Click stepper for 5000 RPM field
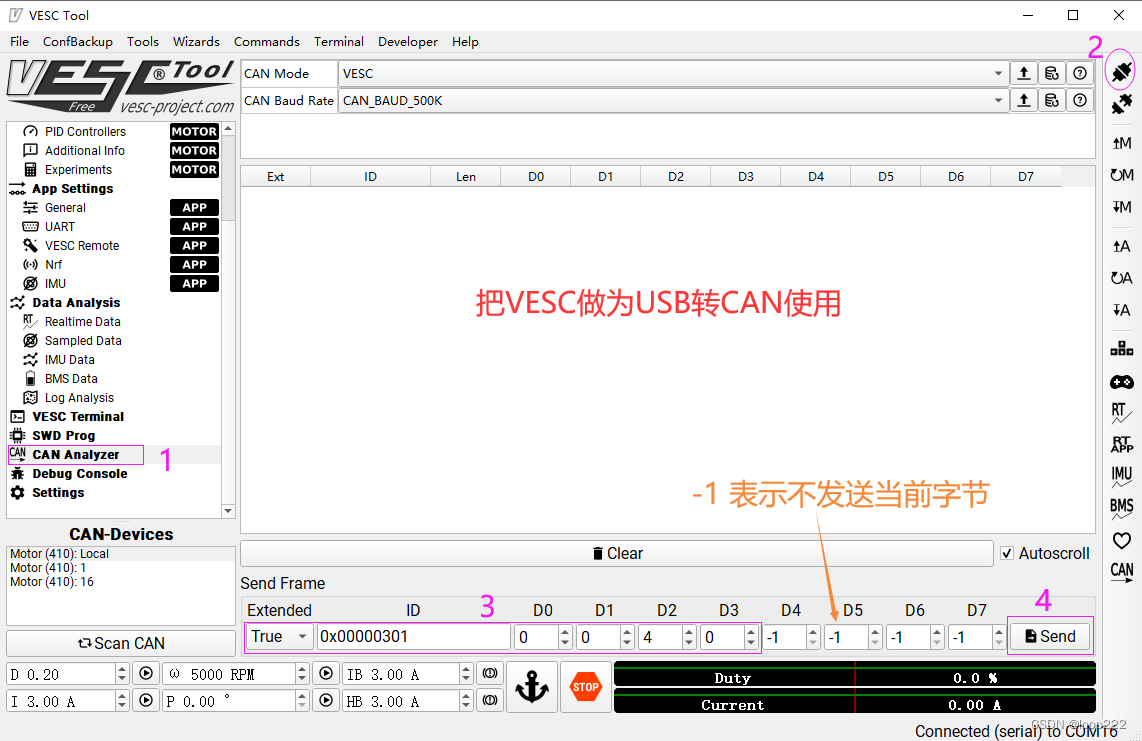Viewport: 1142px width, 741px height. coord(302,674)
